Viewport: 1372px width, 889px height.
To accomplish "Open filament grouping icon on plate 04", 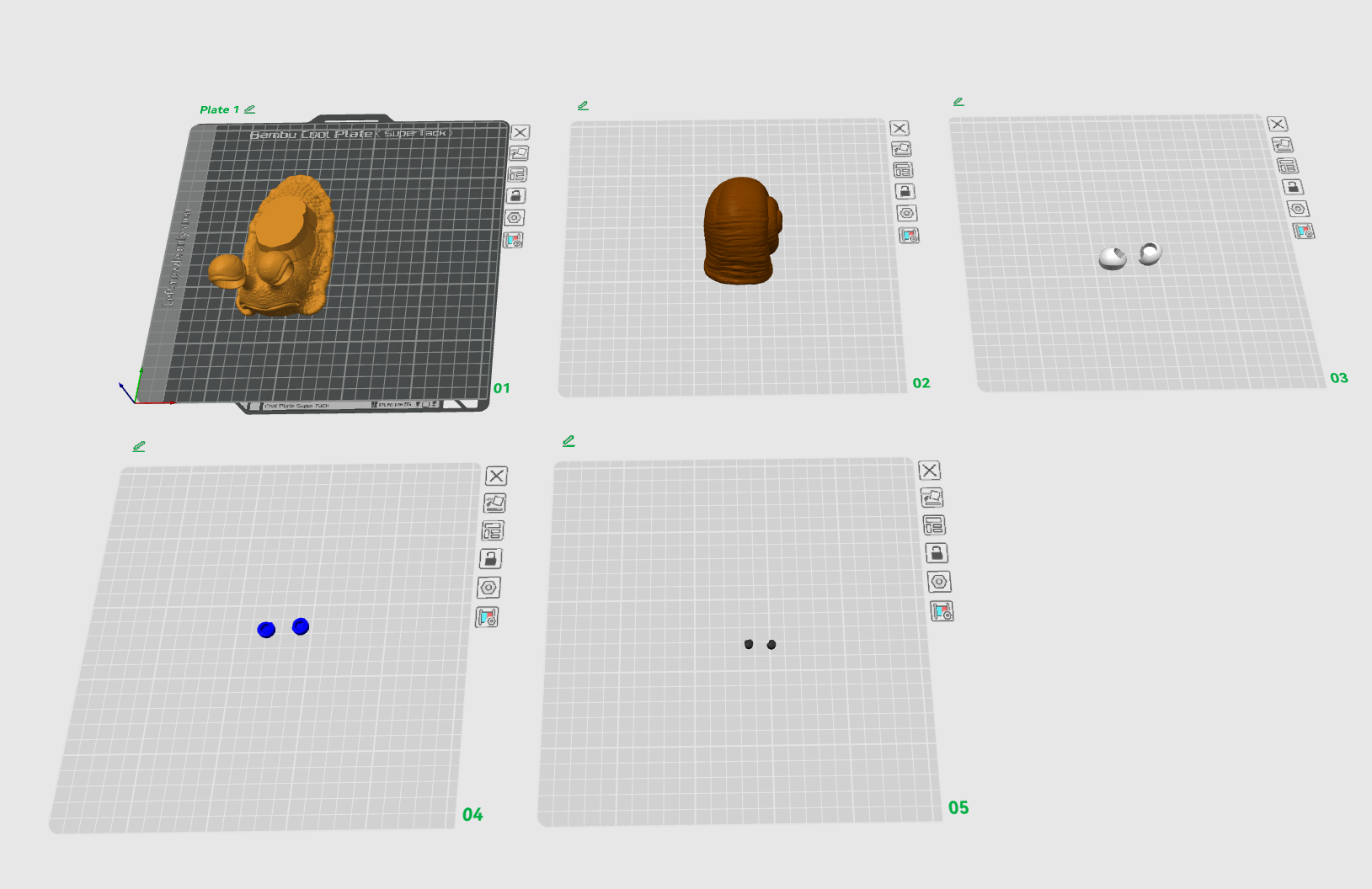I will pos(488,617).
